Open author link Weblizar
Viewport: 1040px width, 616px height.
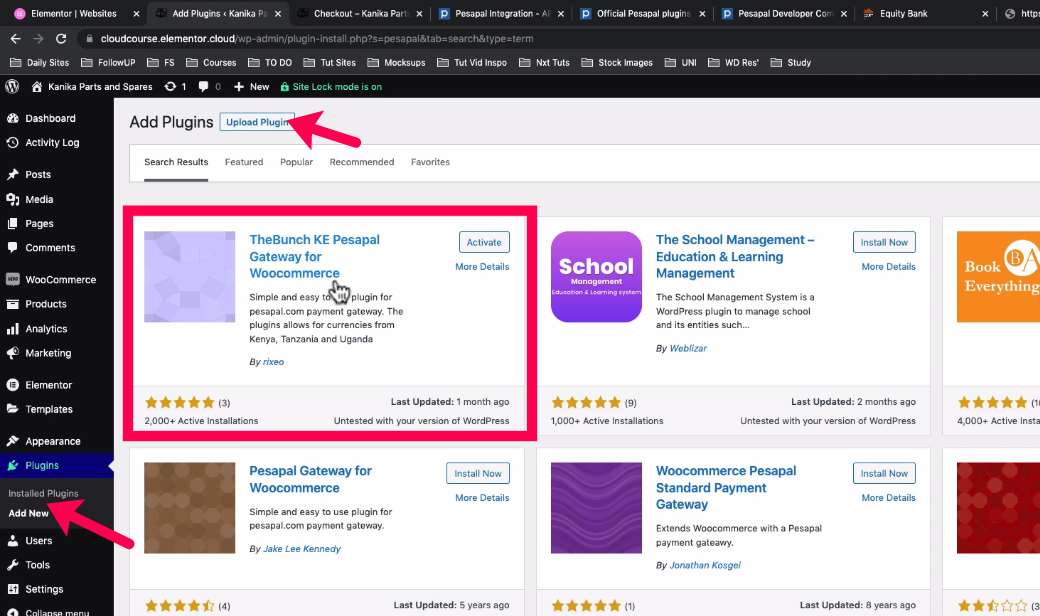click(688, 348)
